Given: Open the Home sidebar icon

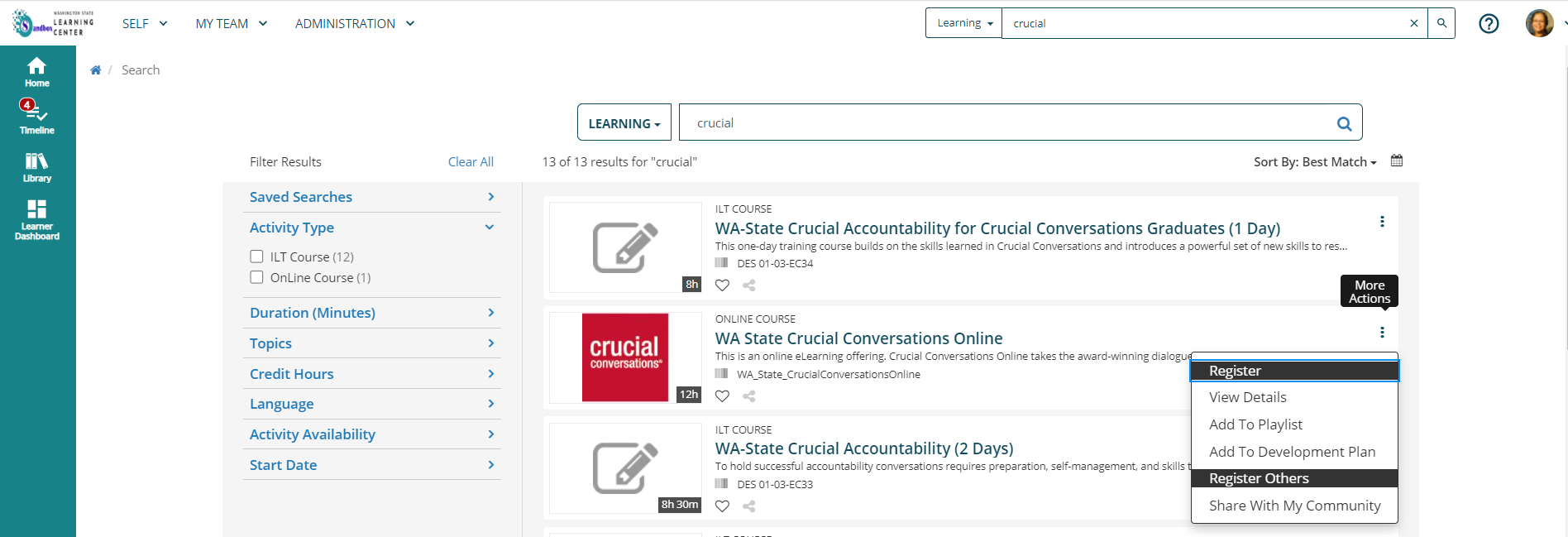Looking at the screenshot, I should click(37, 72).
